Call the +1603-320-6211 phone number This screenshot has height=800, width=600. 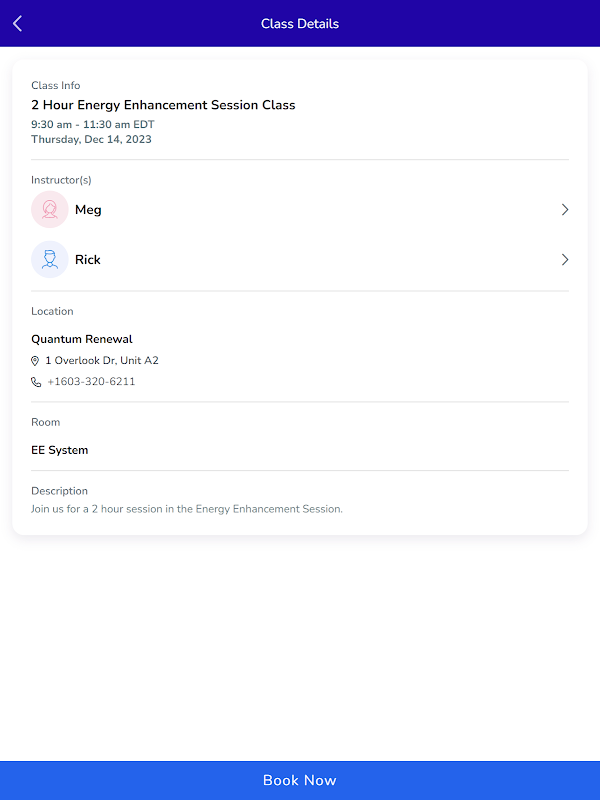tap(91, 382)
